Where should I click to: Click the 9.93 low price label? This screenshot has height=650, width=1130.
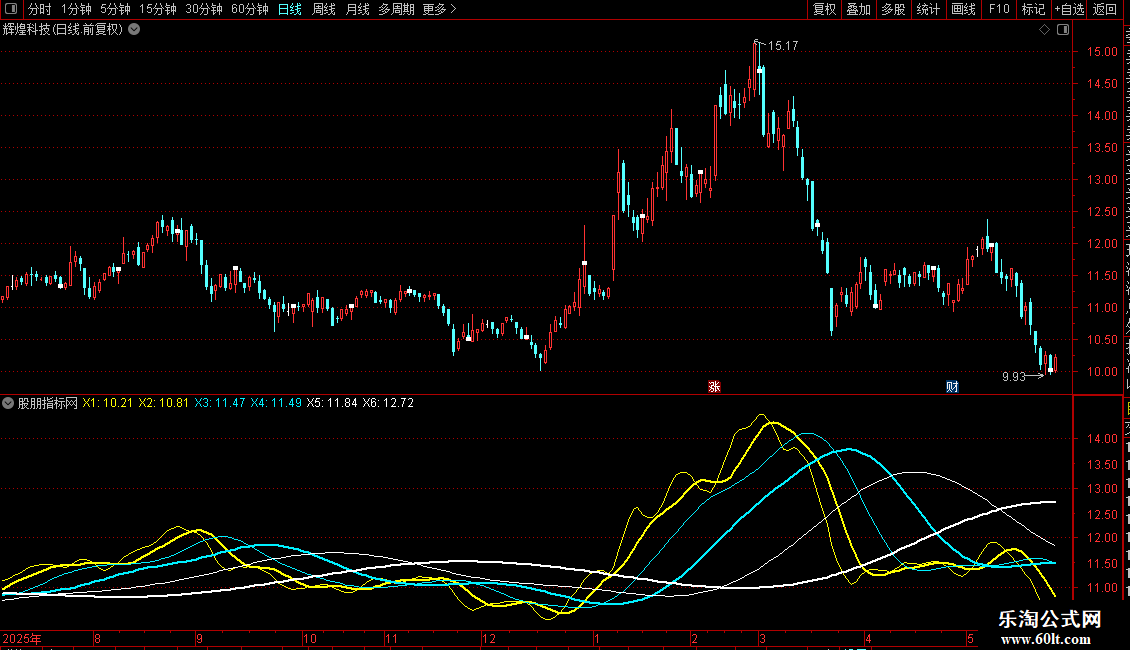(x=1013, y=376)
